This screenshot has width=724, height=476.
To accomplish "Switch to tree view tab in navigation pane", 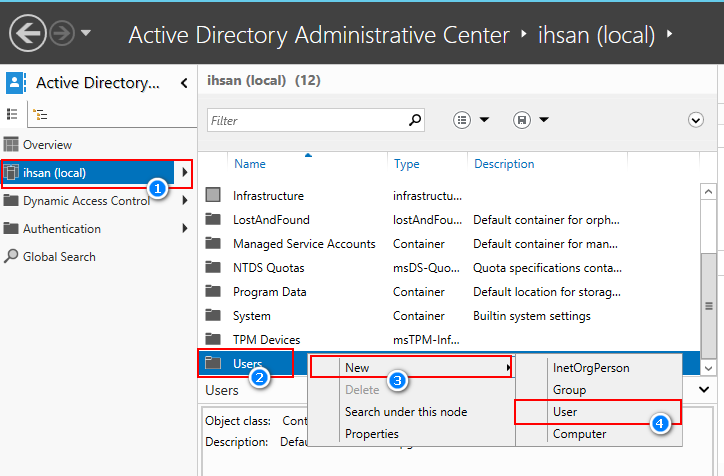I will point(41,114).
